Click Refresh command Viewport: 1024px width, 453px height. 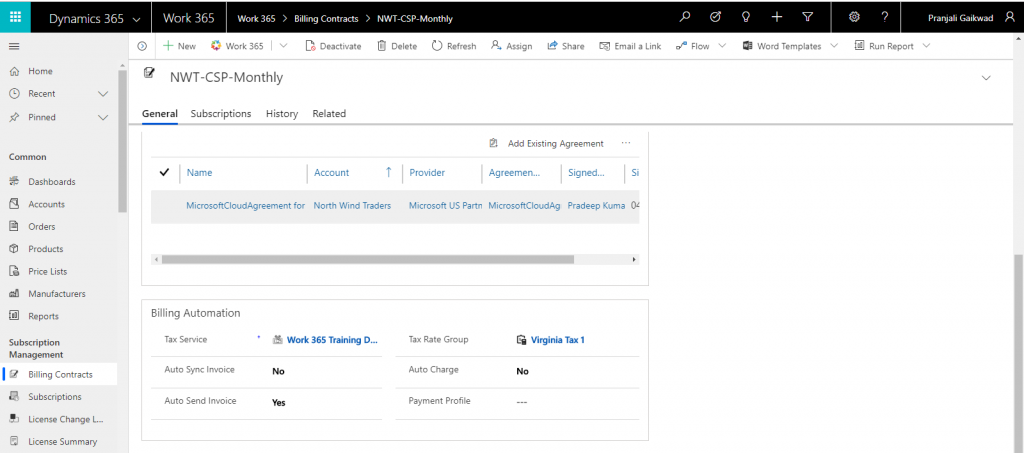[454, 46]
